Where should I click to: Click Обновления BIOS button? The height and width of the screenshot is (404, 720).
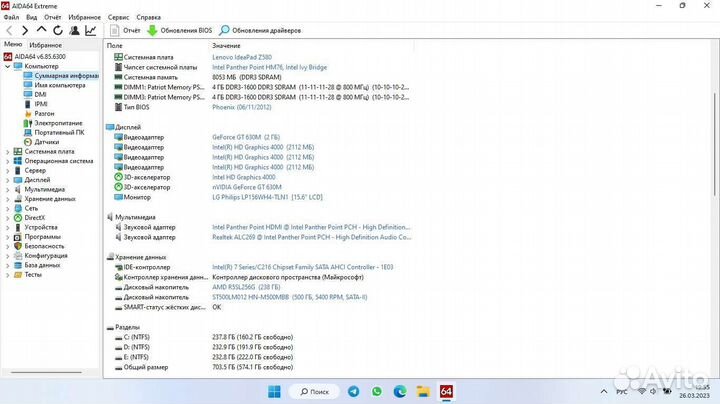(x=180, y=30)
